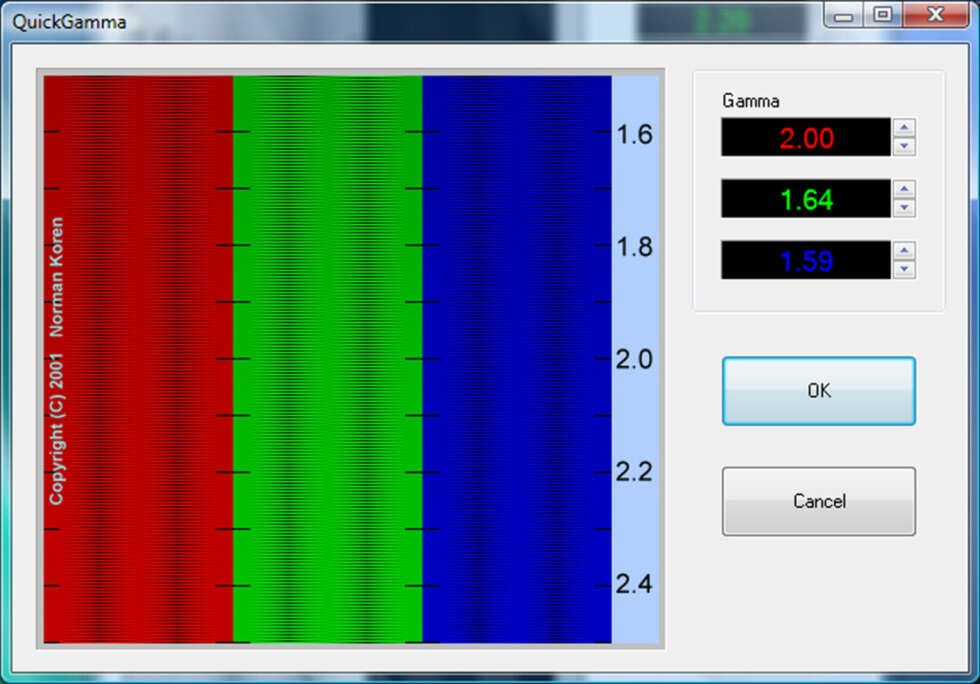Decrease the red gamma value
Image resolution: width=980 pixels, height=684 pixels.
pos(904,146)
